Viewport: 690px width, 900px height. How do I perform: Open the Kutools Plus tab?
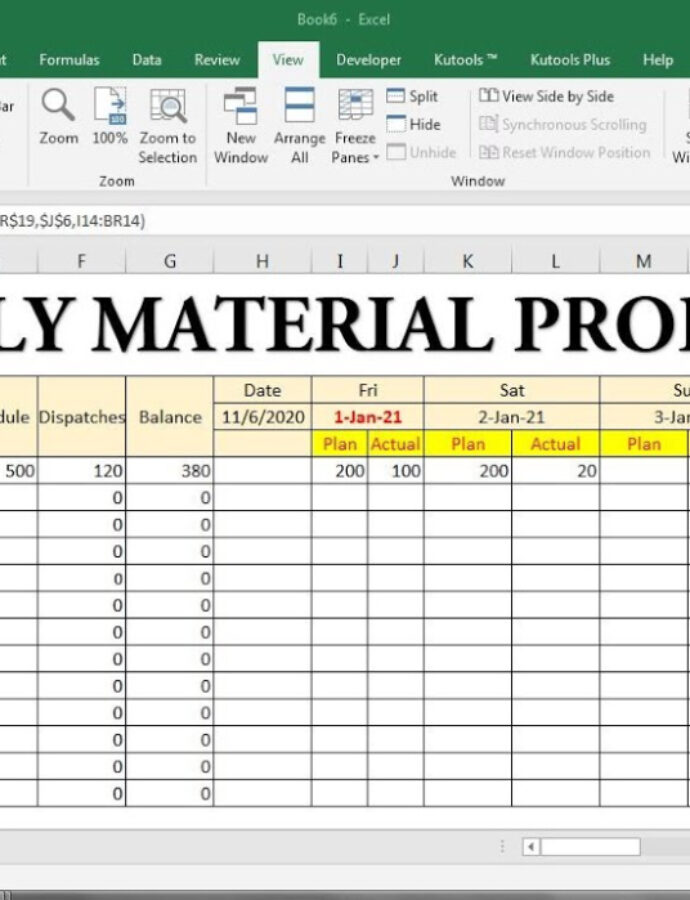[570, 60]
